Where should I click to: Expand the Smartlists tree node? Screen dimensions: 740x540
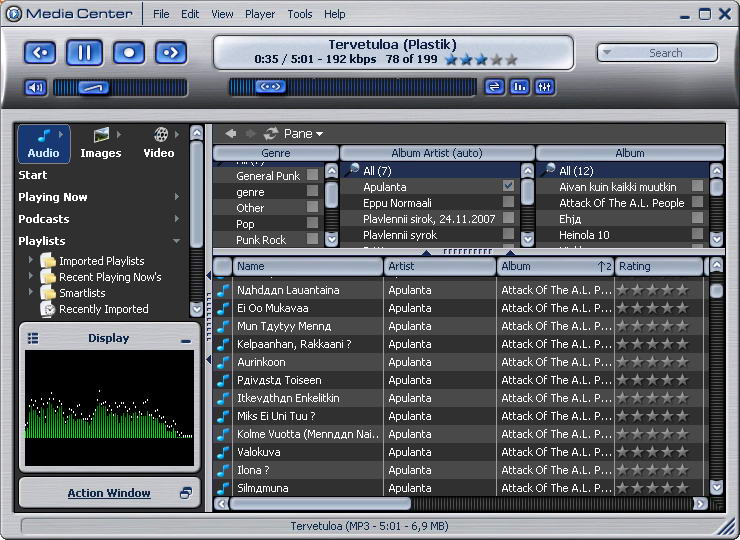(31, 292)
